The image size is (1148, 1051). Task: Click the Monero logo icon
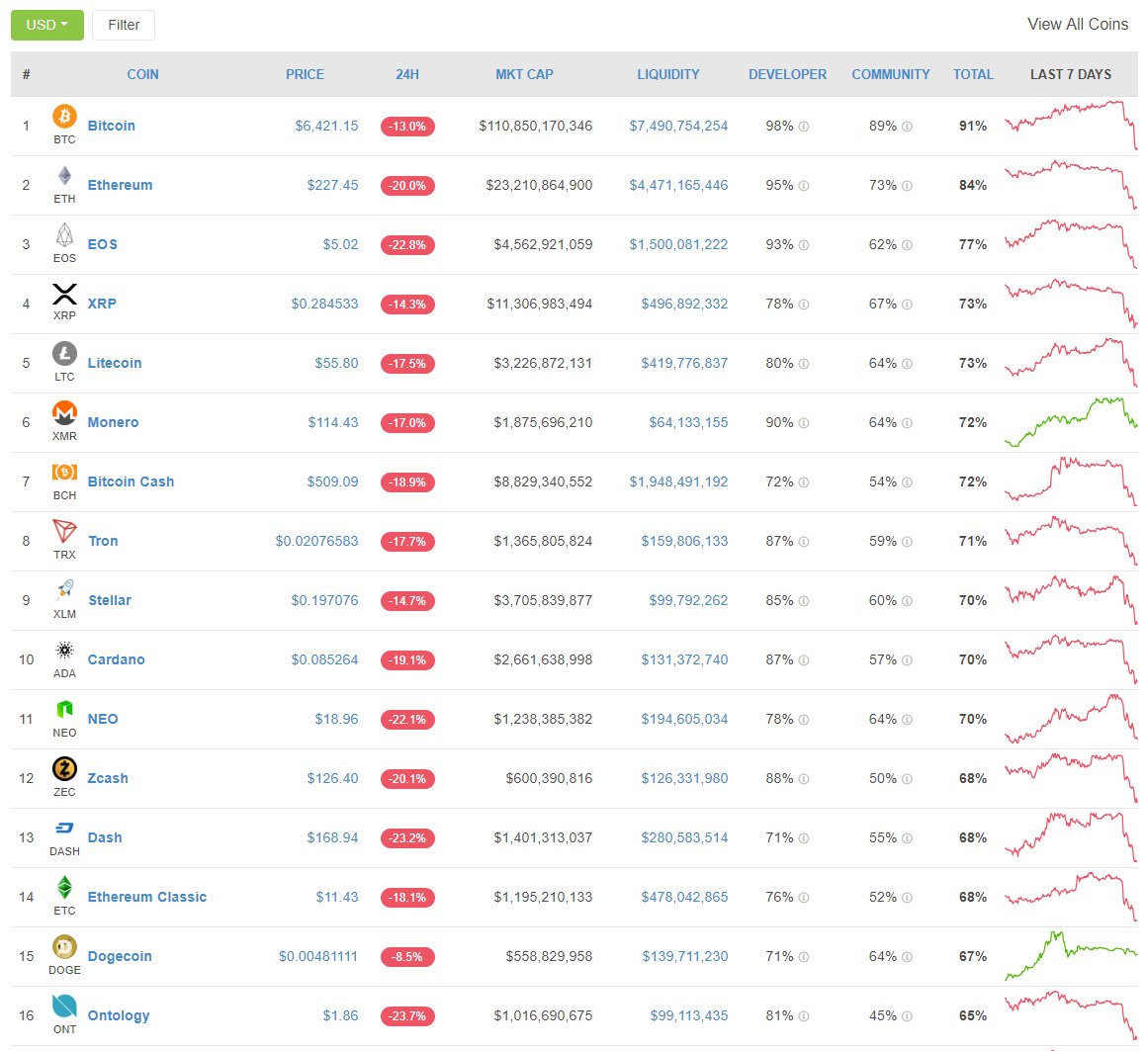pos(64,413)
